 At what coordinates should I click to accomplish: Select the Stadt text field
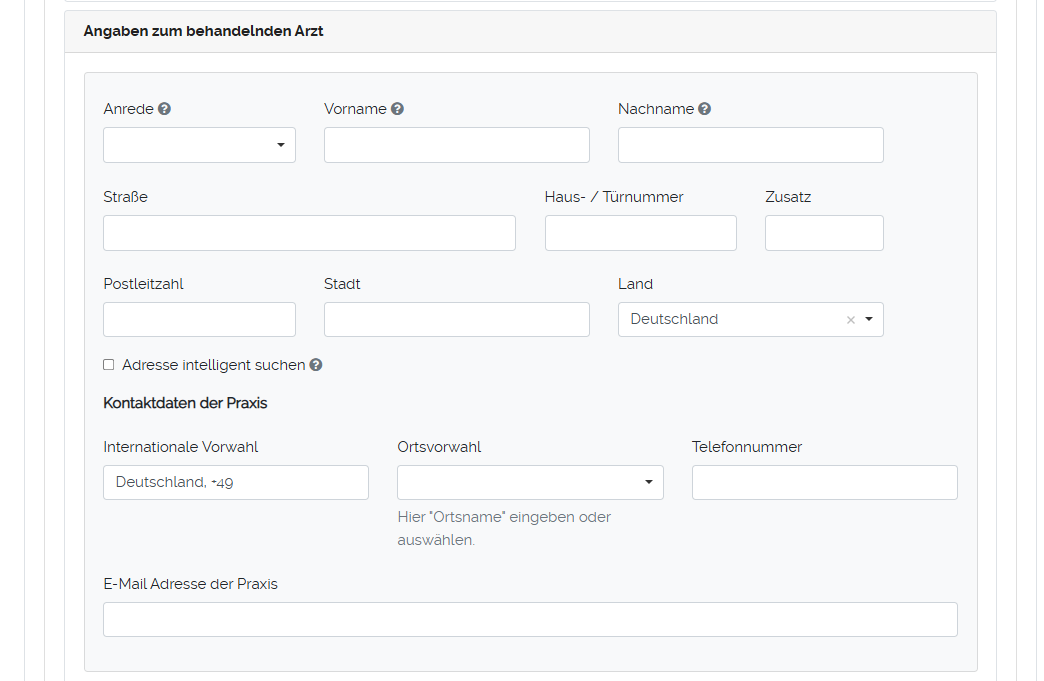tap(456, 320)
